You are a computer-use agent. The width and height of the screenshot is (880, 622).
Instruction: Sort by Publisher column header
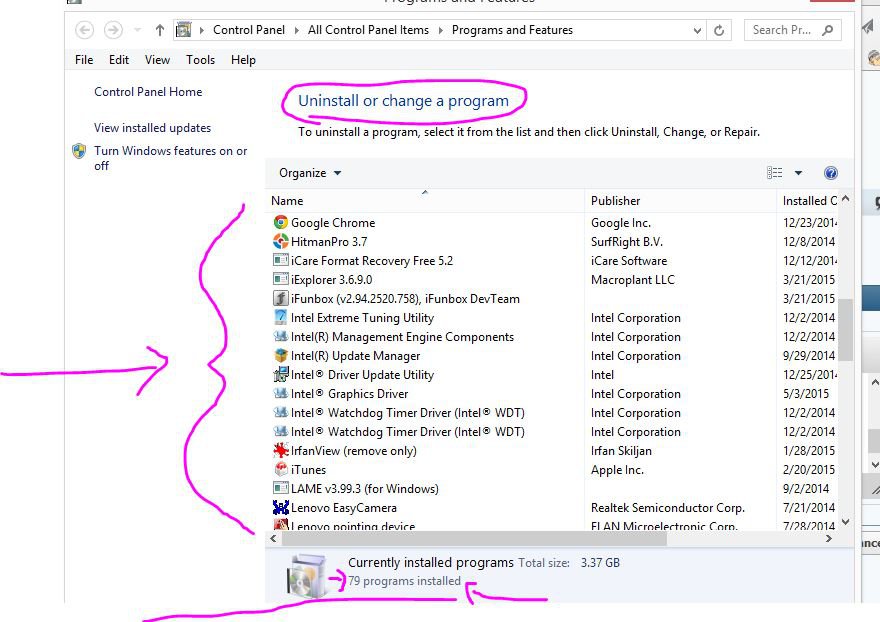point(680,200)
